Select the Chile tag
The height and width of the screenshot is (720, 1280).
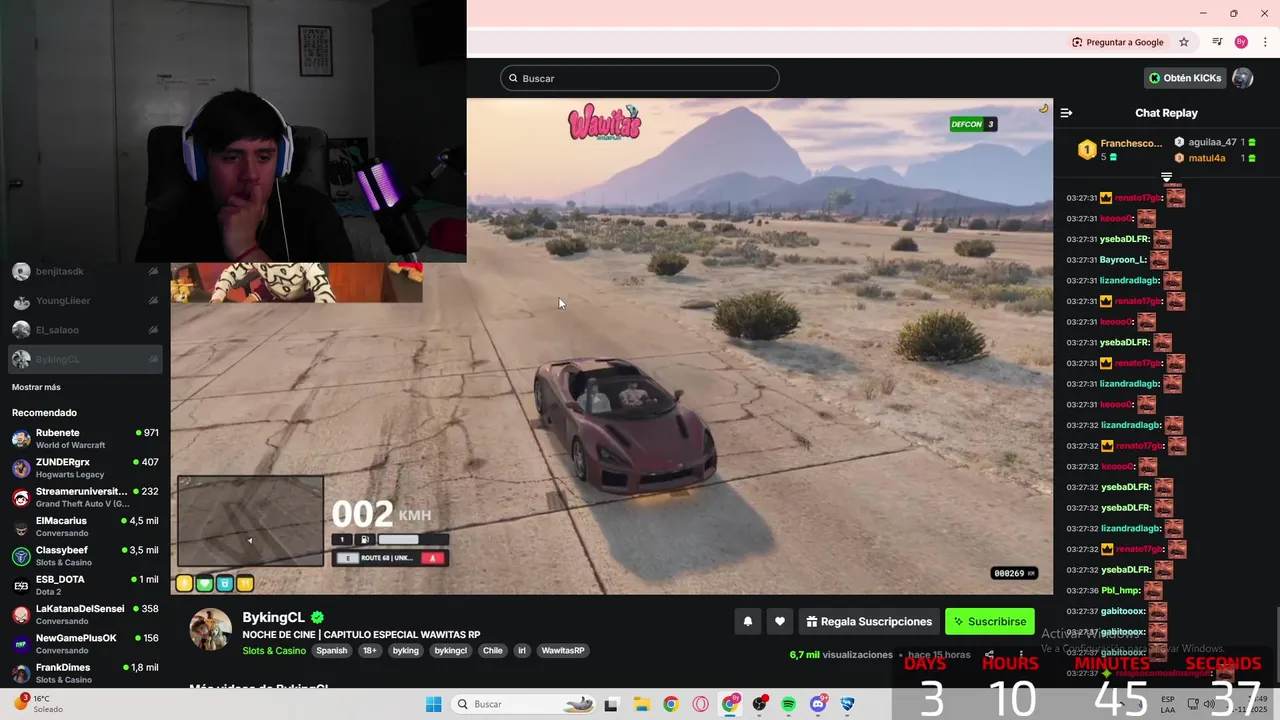(x=493, y=650)
